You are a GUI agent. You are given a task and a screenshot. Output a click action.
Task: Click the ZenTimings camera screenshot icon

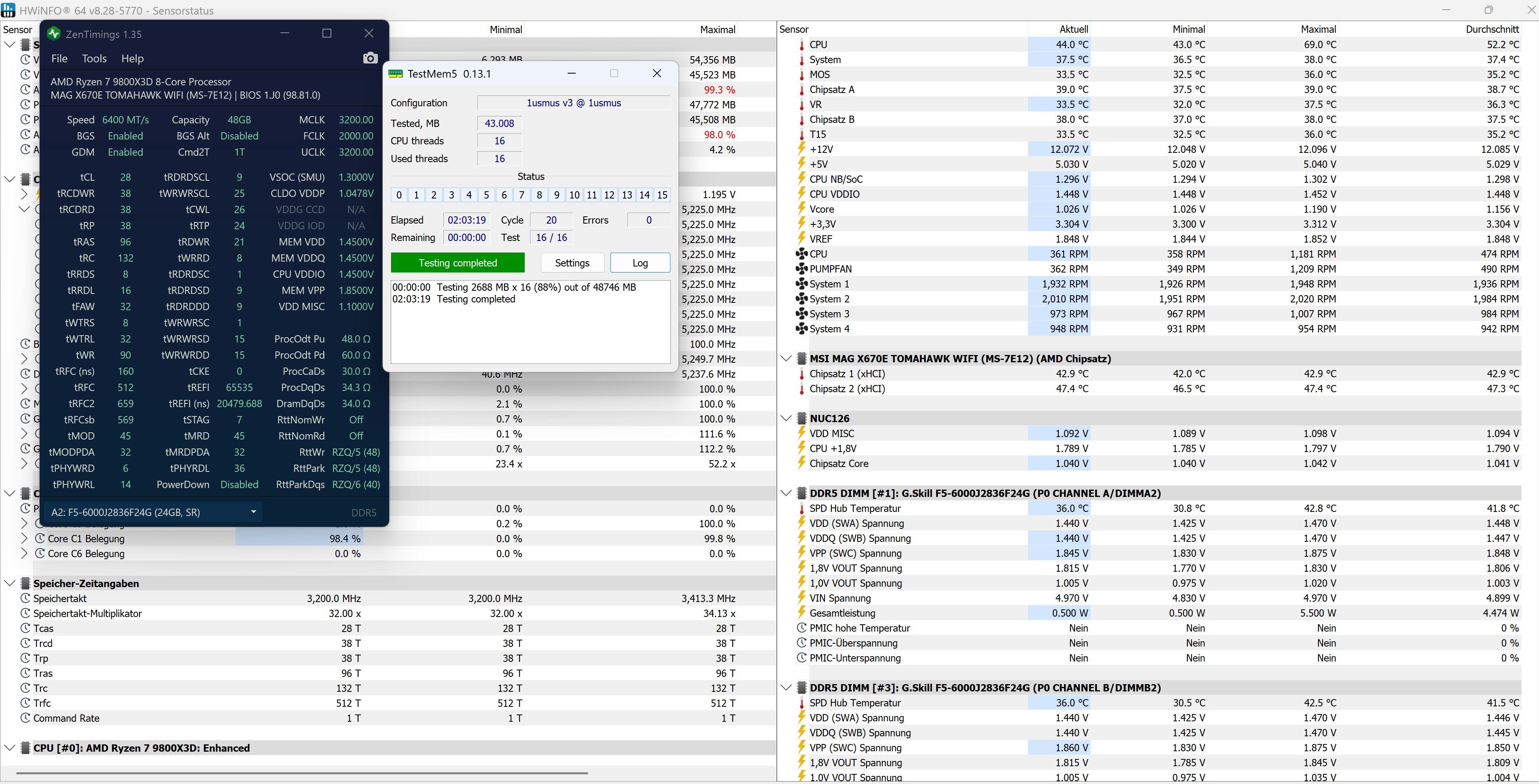(371, 58)
